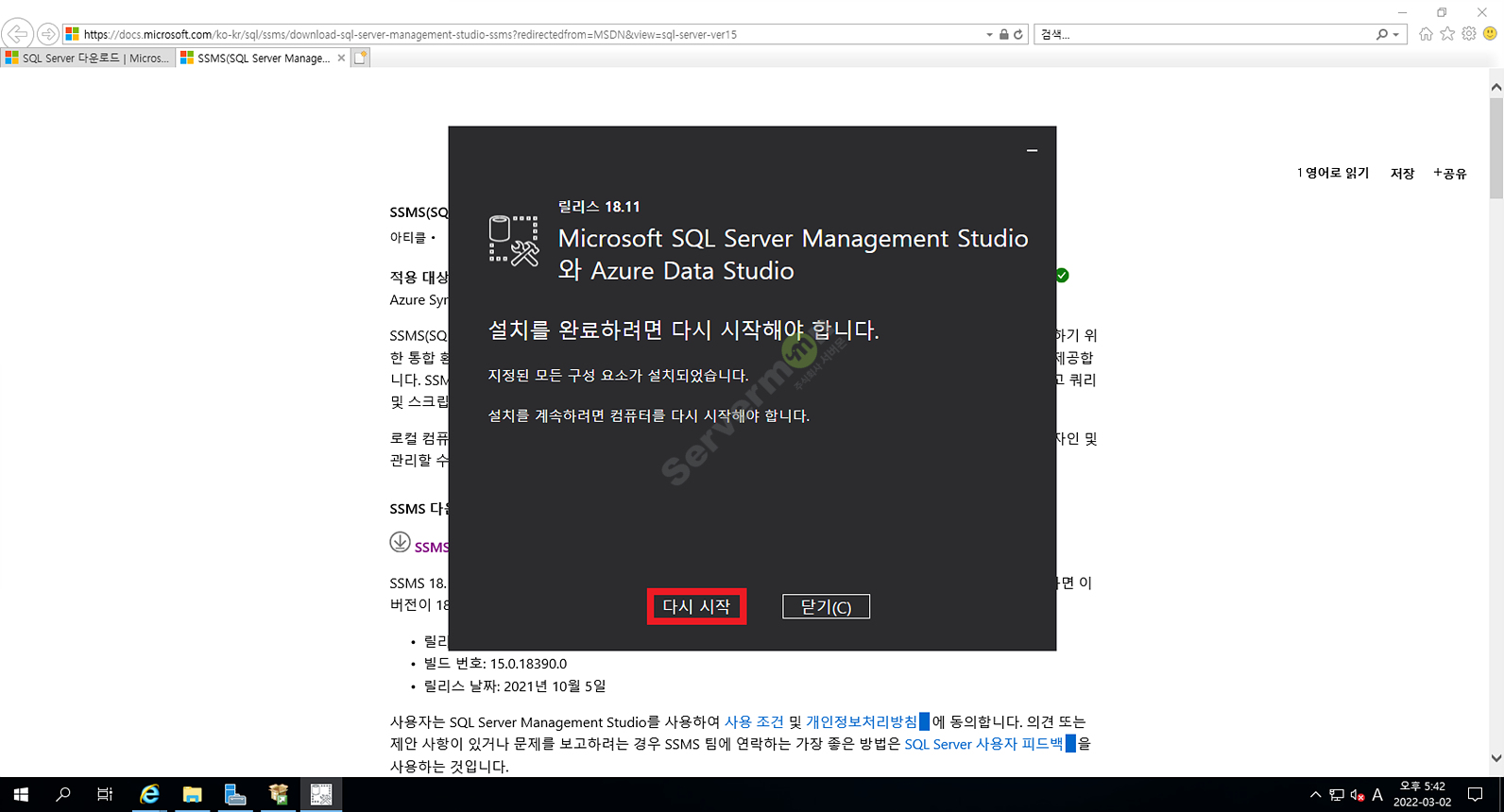
Task: Show hidden system tray icons
Action: pos(1315,795)
